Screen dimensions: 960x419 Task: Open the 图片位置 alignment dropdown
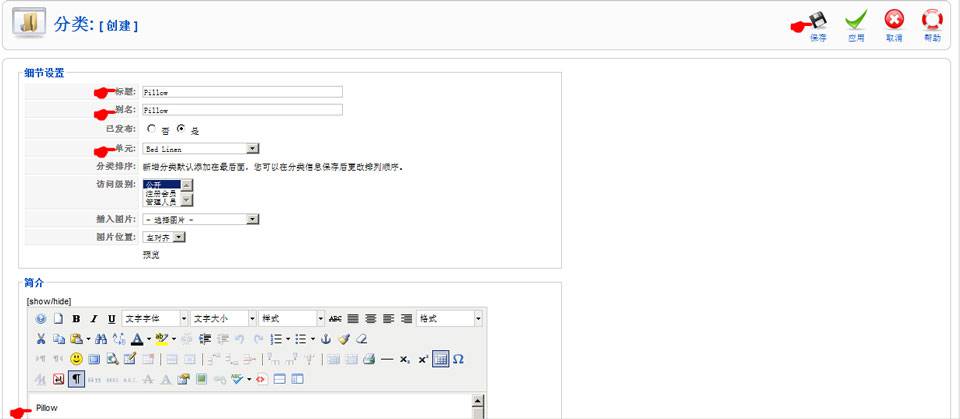point(164,237)
